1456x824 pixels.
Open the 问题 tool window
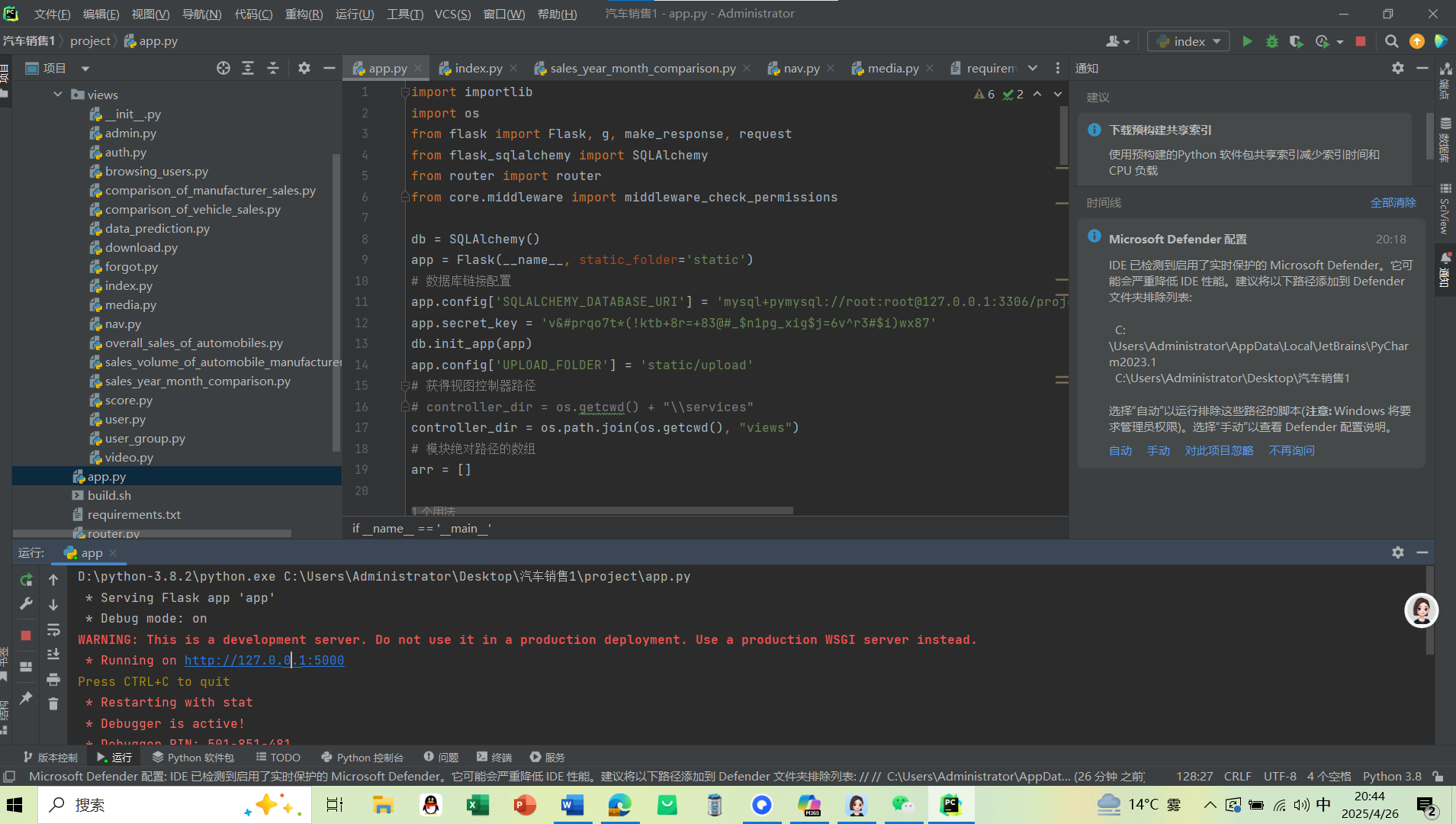click(442, 758)
